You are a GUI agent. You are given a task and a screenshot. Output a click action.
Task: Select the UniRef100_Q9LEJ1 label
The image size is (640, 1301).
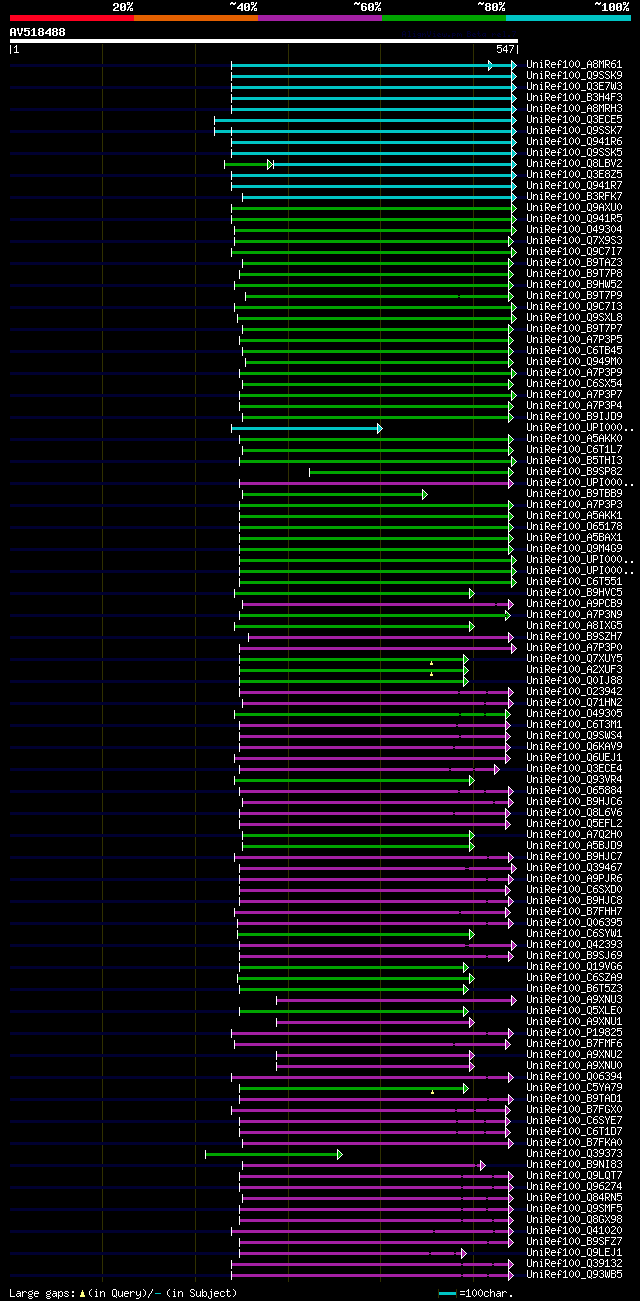[575, 1253]
